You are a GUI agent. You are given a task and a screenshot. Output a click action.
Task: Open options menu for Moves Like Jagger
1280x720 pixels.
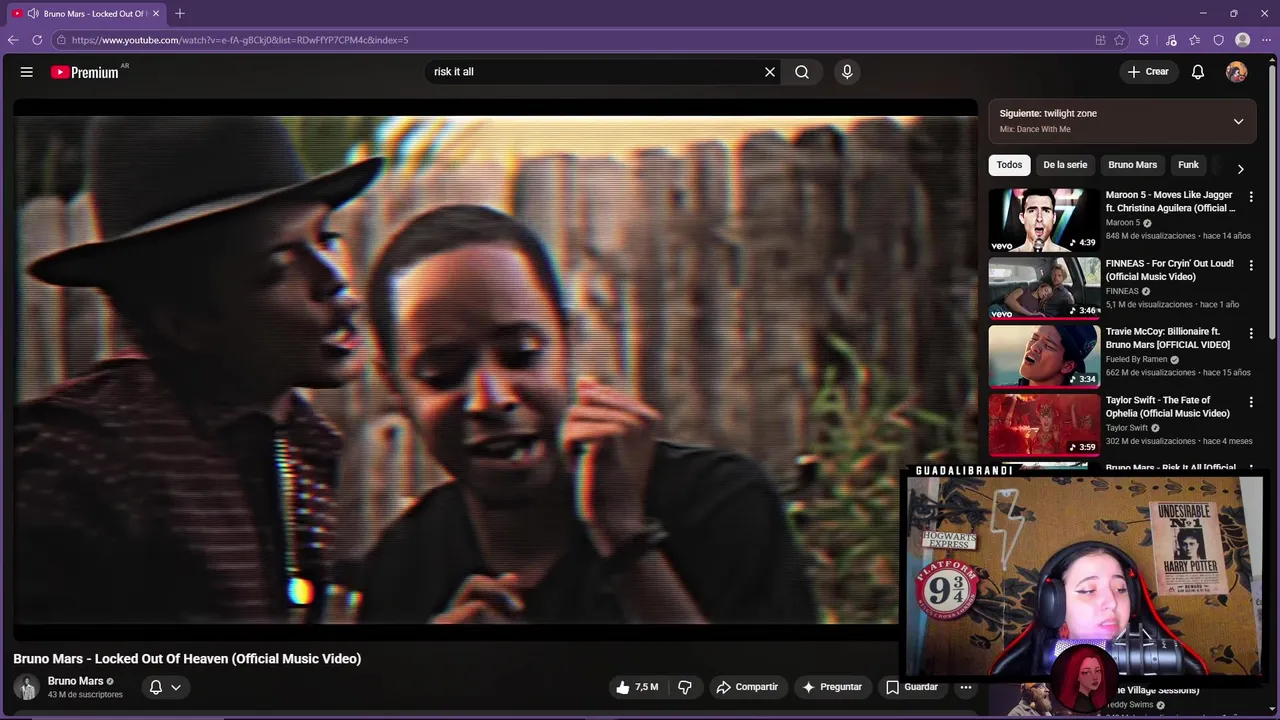click(x=1250, y=197)
